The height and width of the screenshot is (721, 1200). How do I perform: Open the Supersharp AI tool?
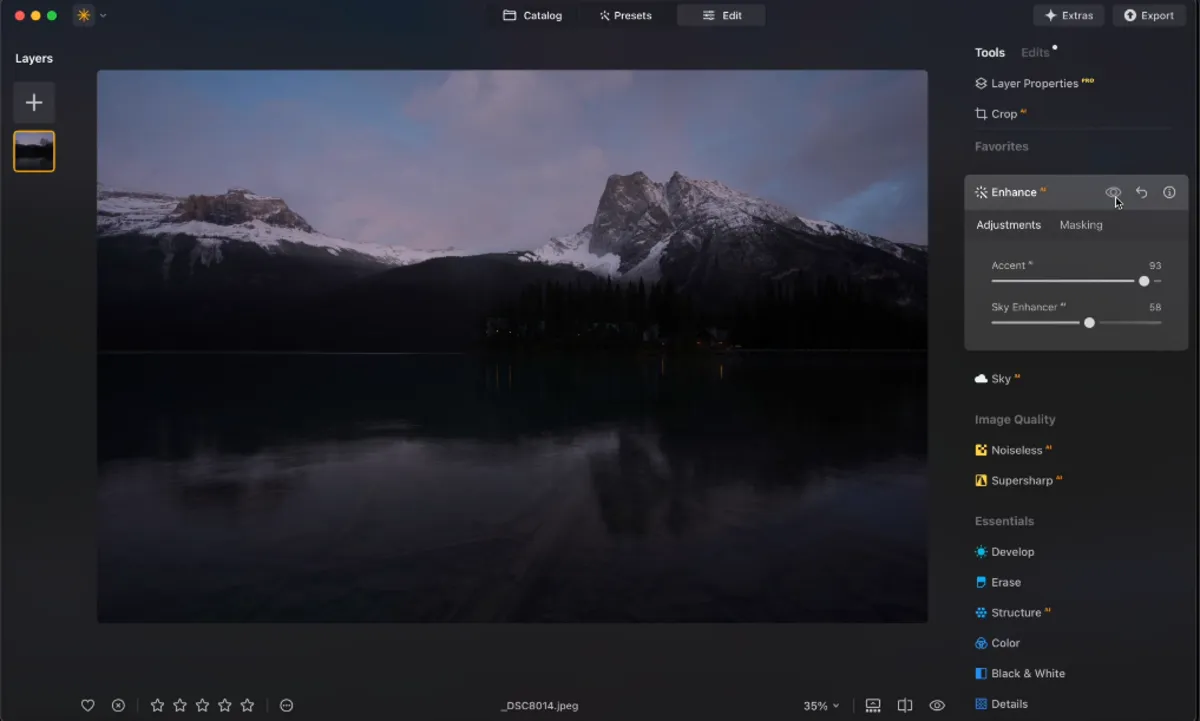point(1023,480)
